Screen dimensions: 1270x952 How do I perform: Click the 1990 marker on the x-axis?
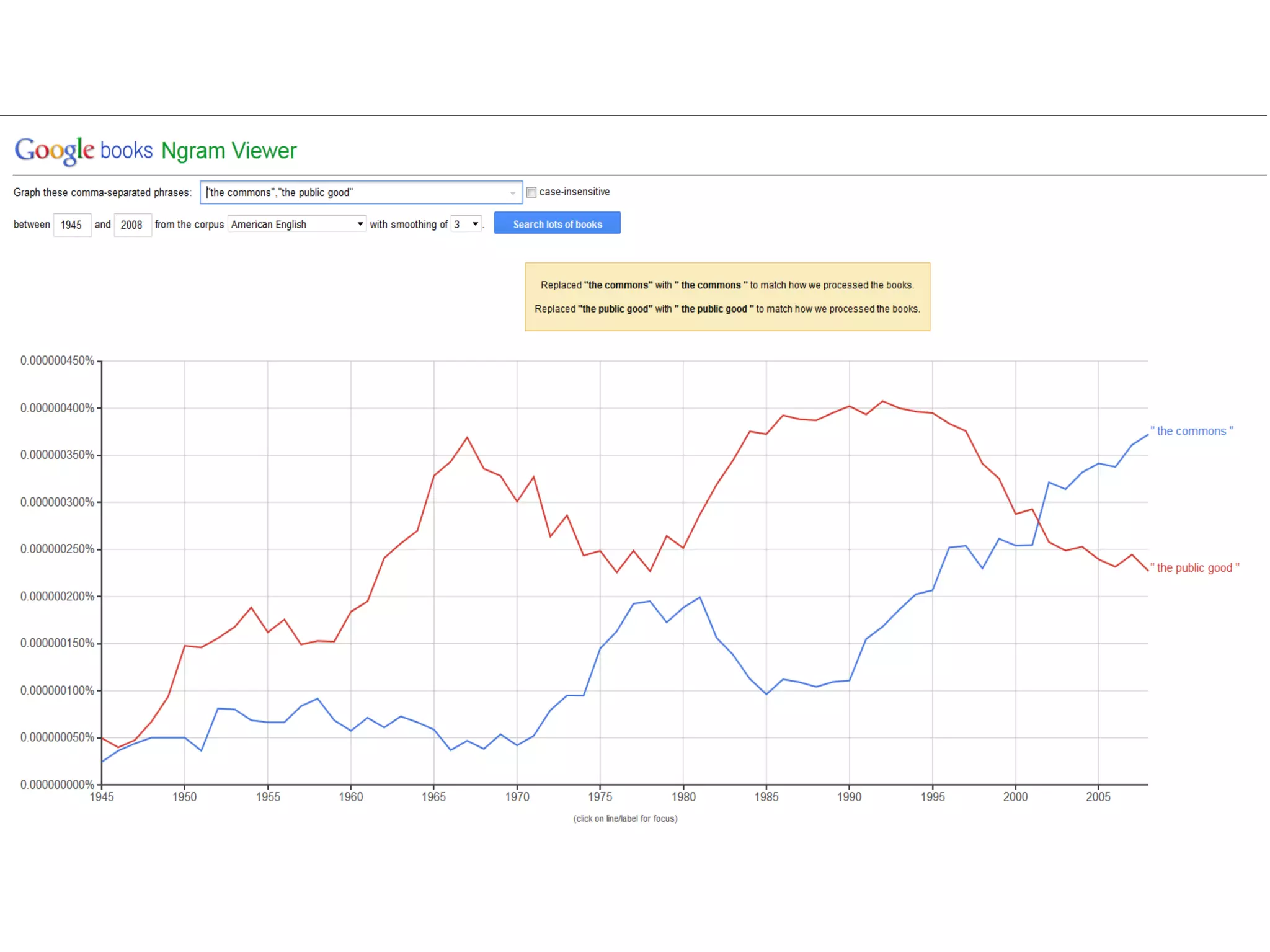point(849,797)
